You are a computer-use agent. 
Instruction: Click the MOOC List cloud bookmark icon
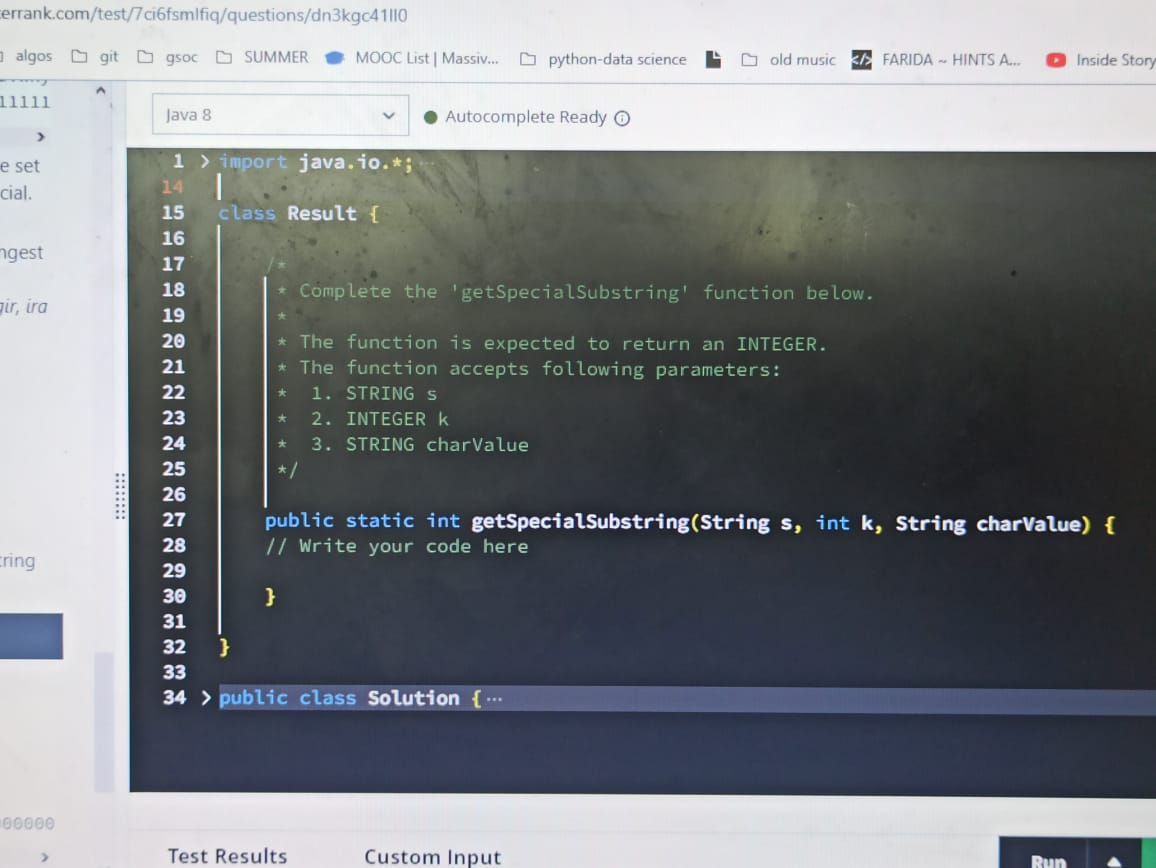pos(334,58)
